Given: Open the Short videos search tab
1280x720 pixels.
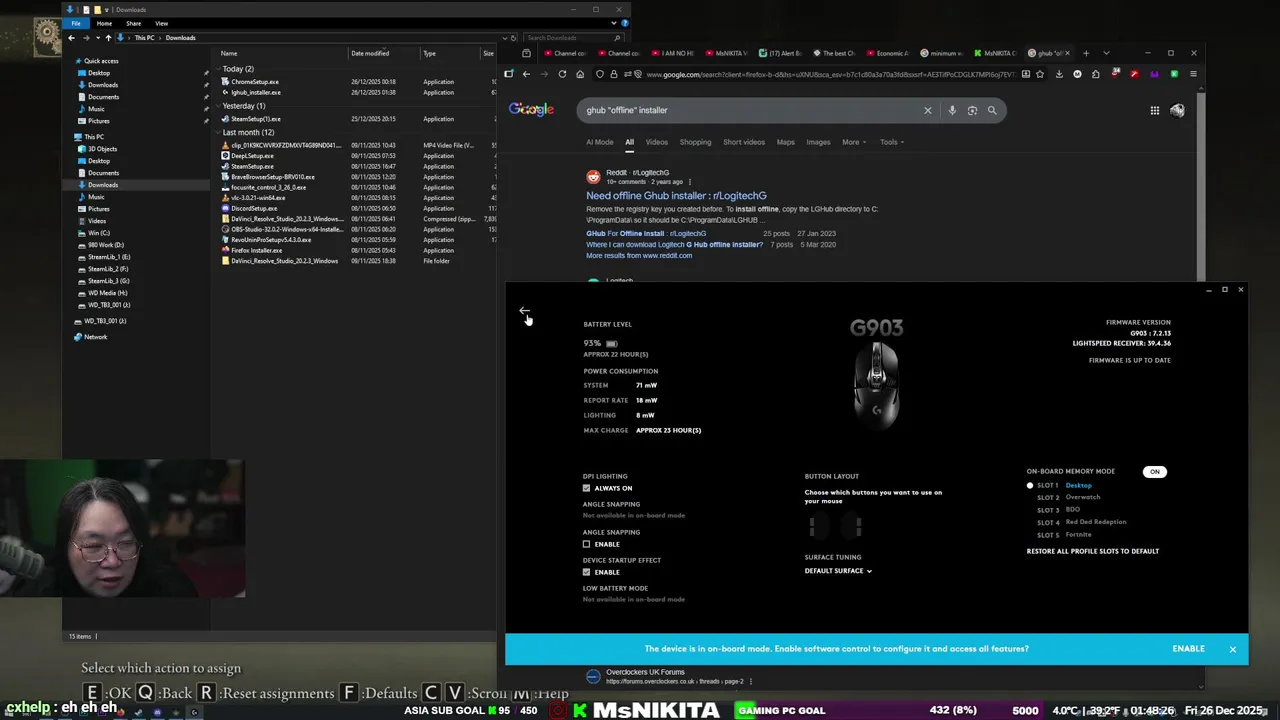Looking at the screenshot, I should (x=743, y=142).
